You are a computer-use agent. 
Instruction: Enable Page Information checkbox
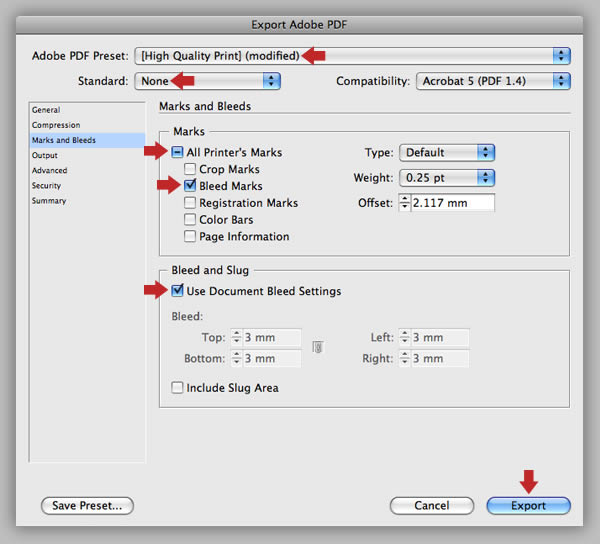pyautogui.click(x=190, y=236)
